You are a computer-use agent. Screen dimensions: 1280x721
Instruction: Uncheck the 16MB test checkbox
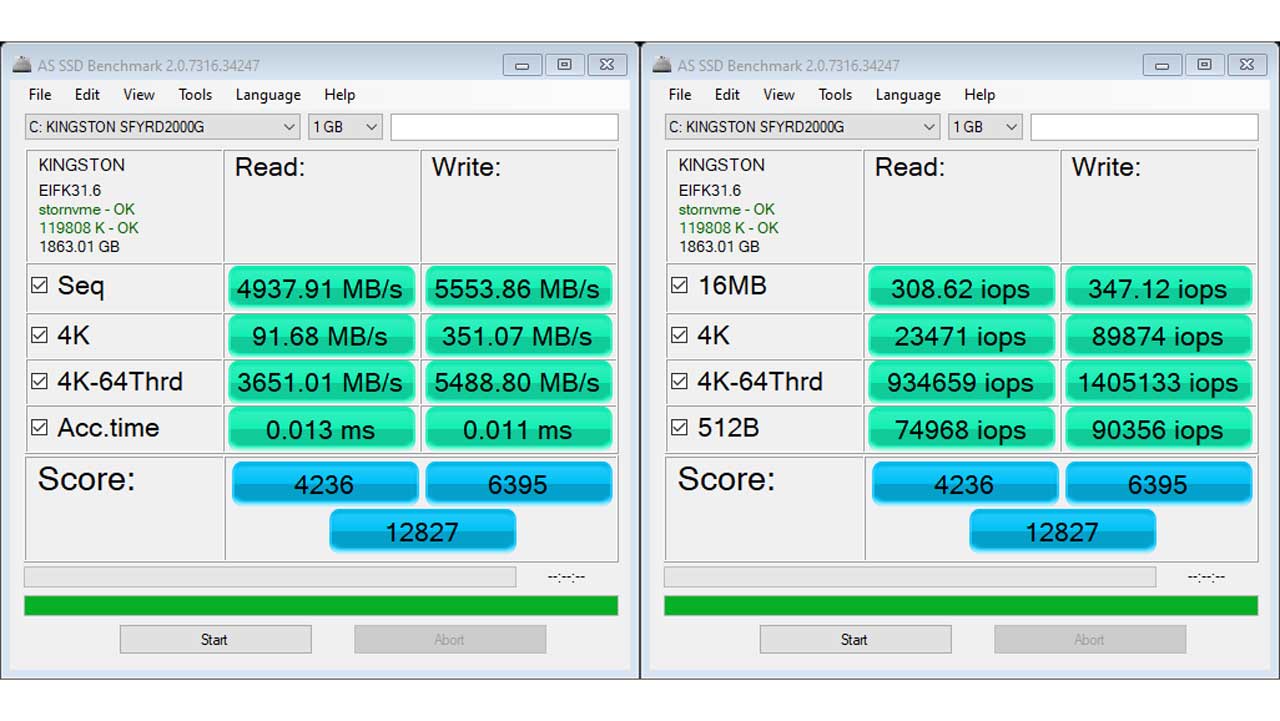pos(679,285)
